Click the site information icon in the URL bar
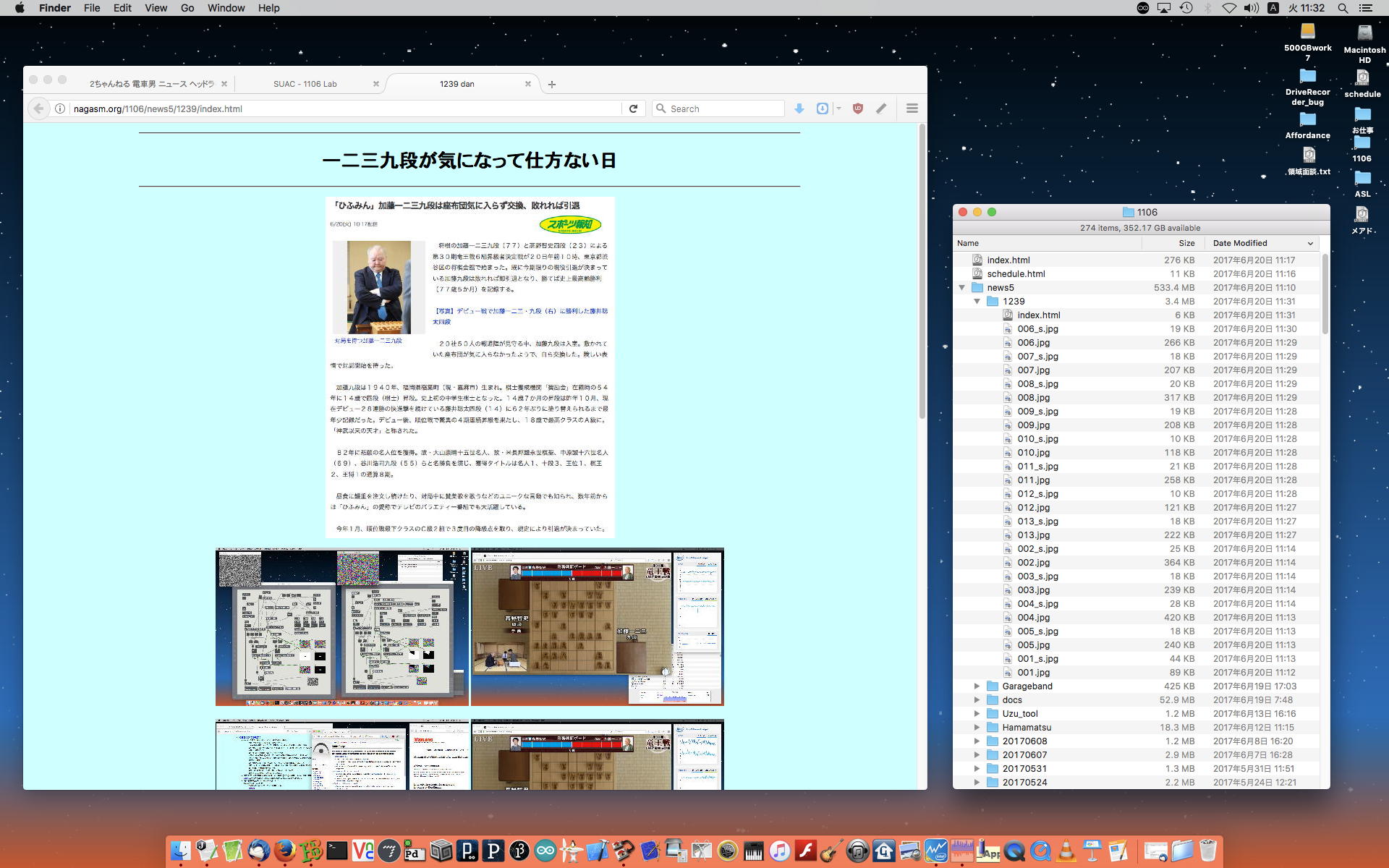This screenshot has height=868, width=1389. [x=60, y=109]
